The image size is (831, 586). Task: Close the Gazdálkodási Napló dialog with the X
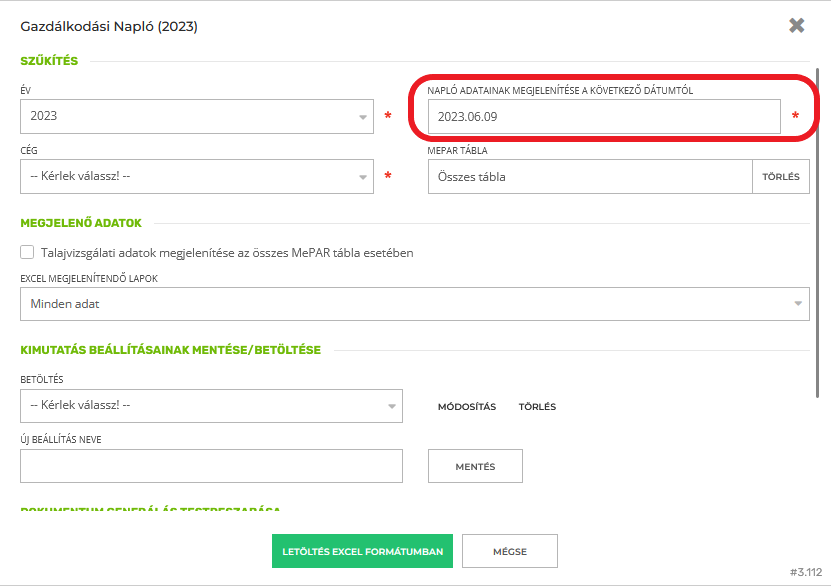tap(796, 26)
